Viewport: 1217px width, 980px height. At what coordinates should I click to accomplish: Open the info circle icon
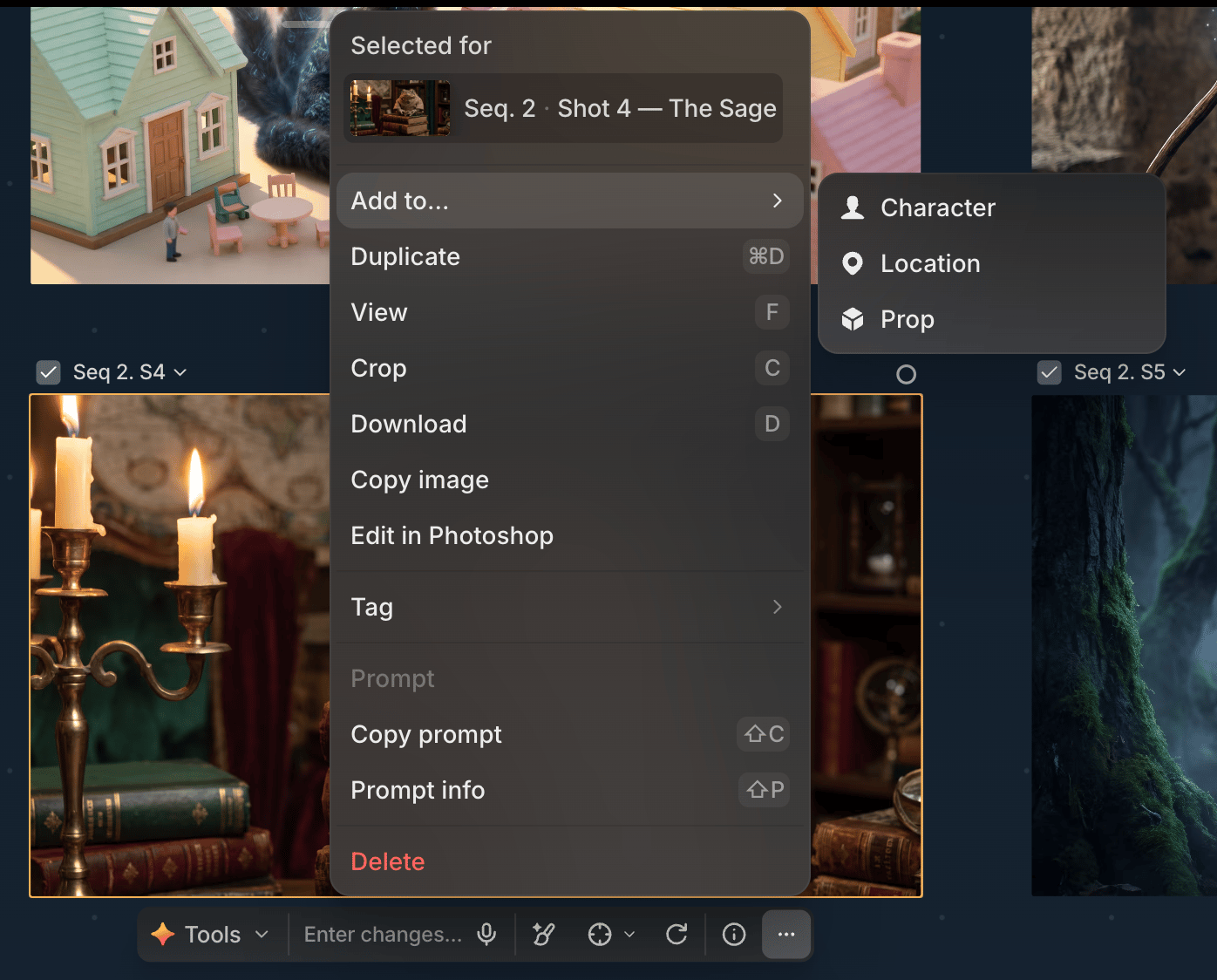(x=734, y=935)
